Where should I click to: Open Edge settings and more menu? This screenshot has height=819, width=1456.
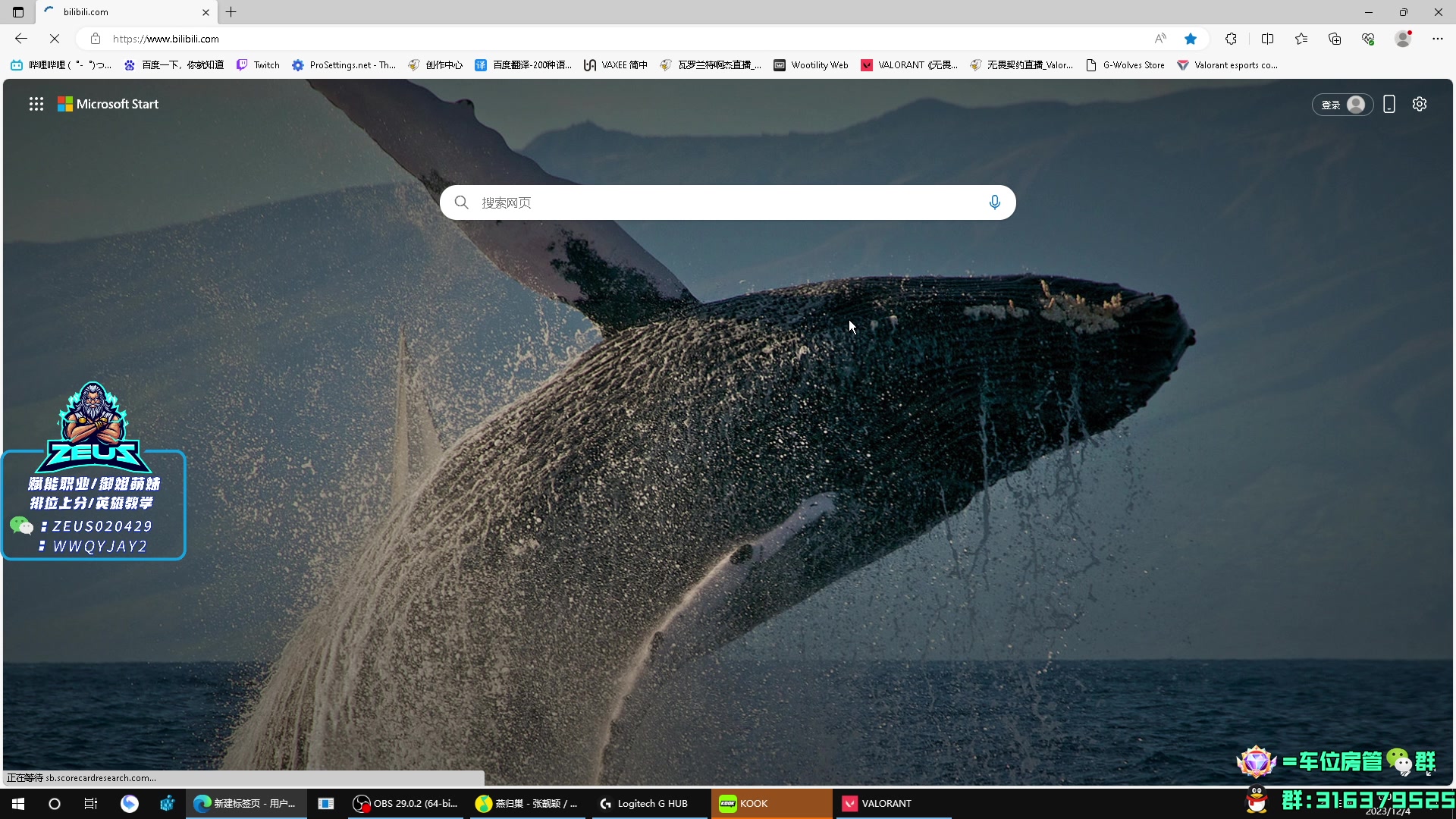(1438, 39)
